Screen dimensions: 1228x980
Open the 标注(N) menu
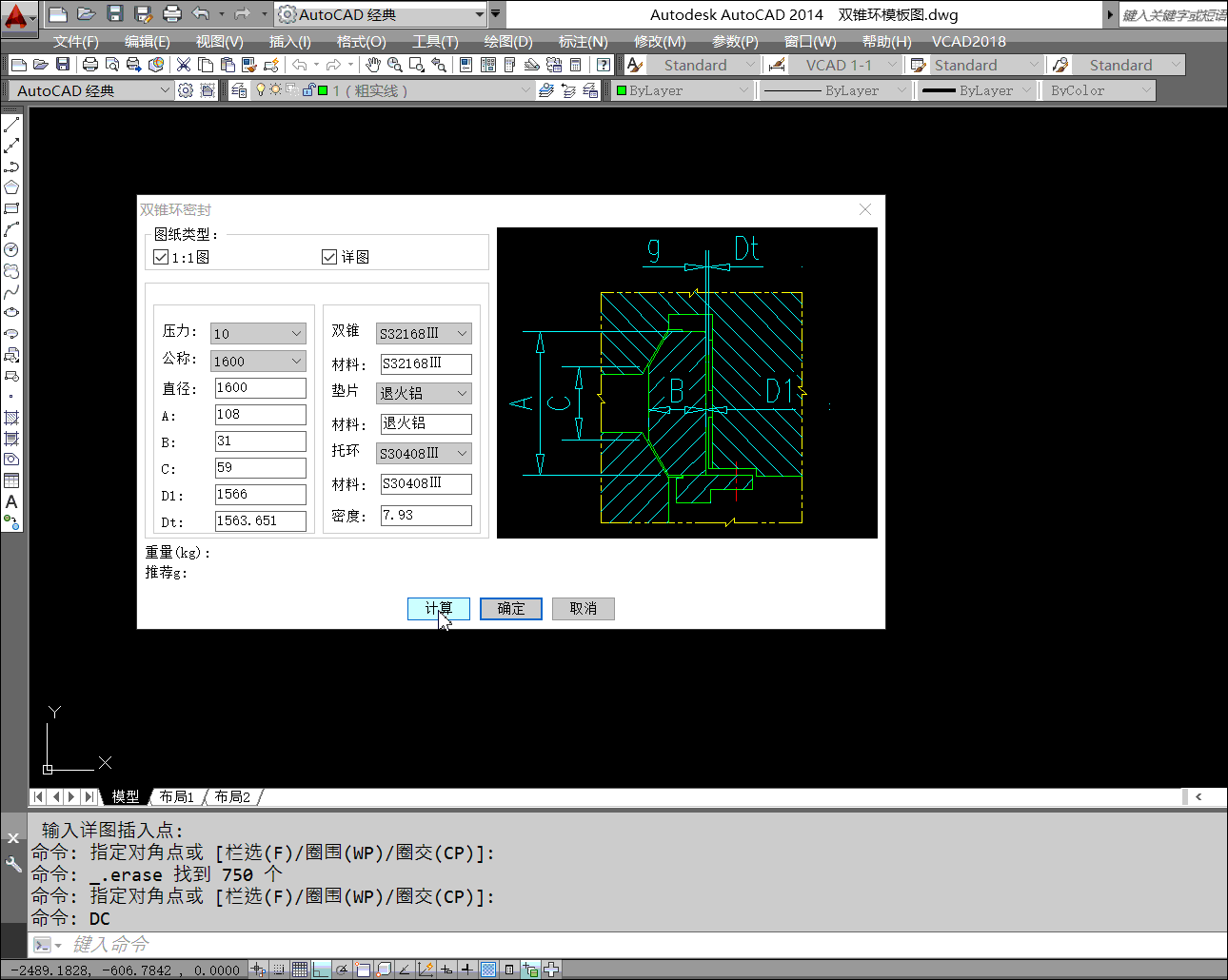tap(583, 41)
